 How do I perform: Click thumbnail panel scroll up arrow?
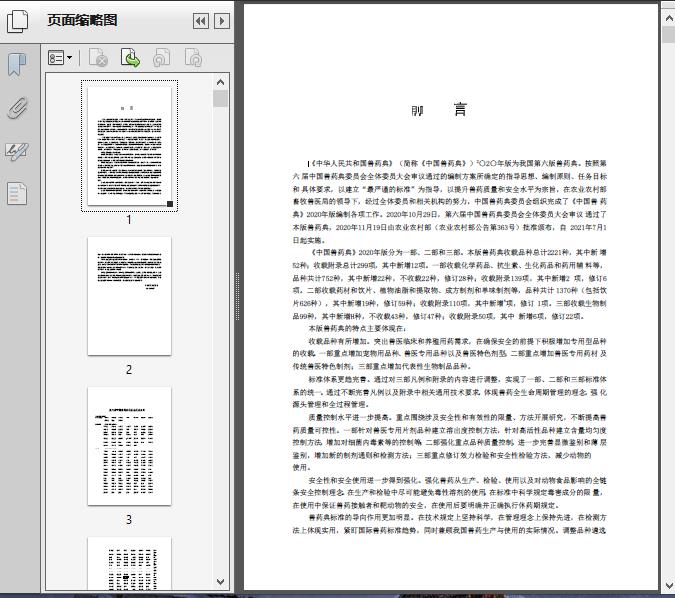(220, 82)
